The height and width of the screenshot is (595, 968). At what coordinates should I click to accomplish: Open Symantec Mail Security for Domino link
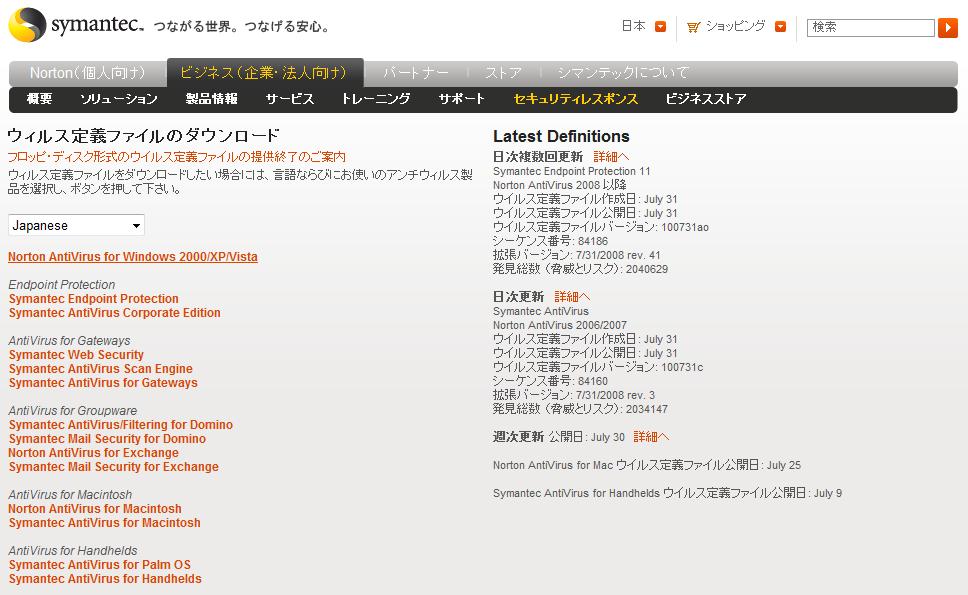click(x=107, y=439)
